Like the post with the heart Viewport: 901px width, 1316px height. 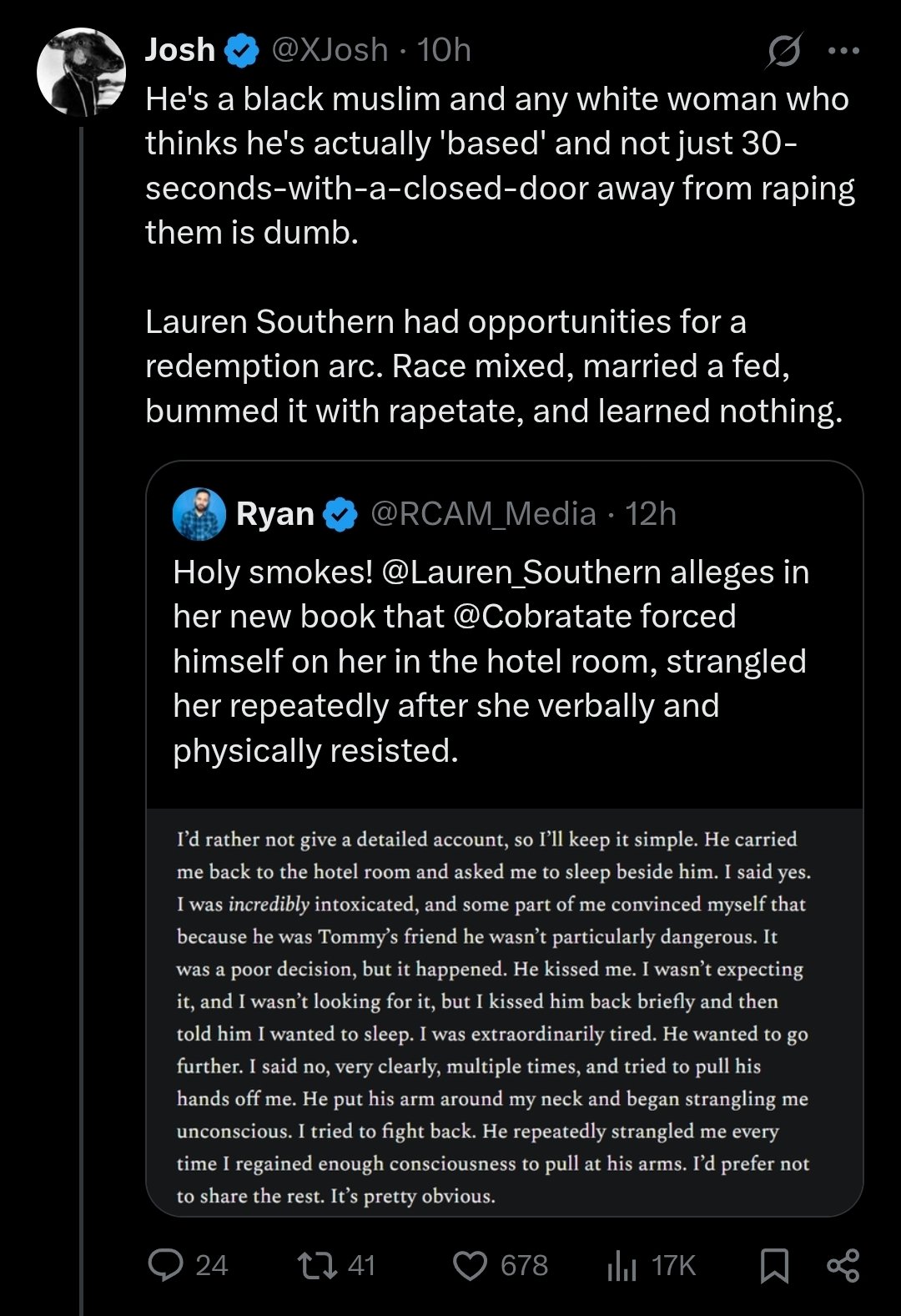[470, 1265]
